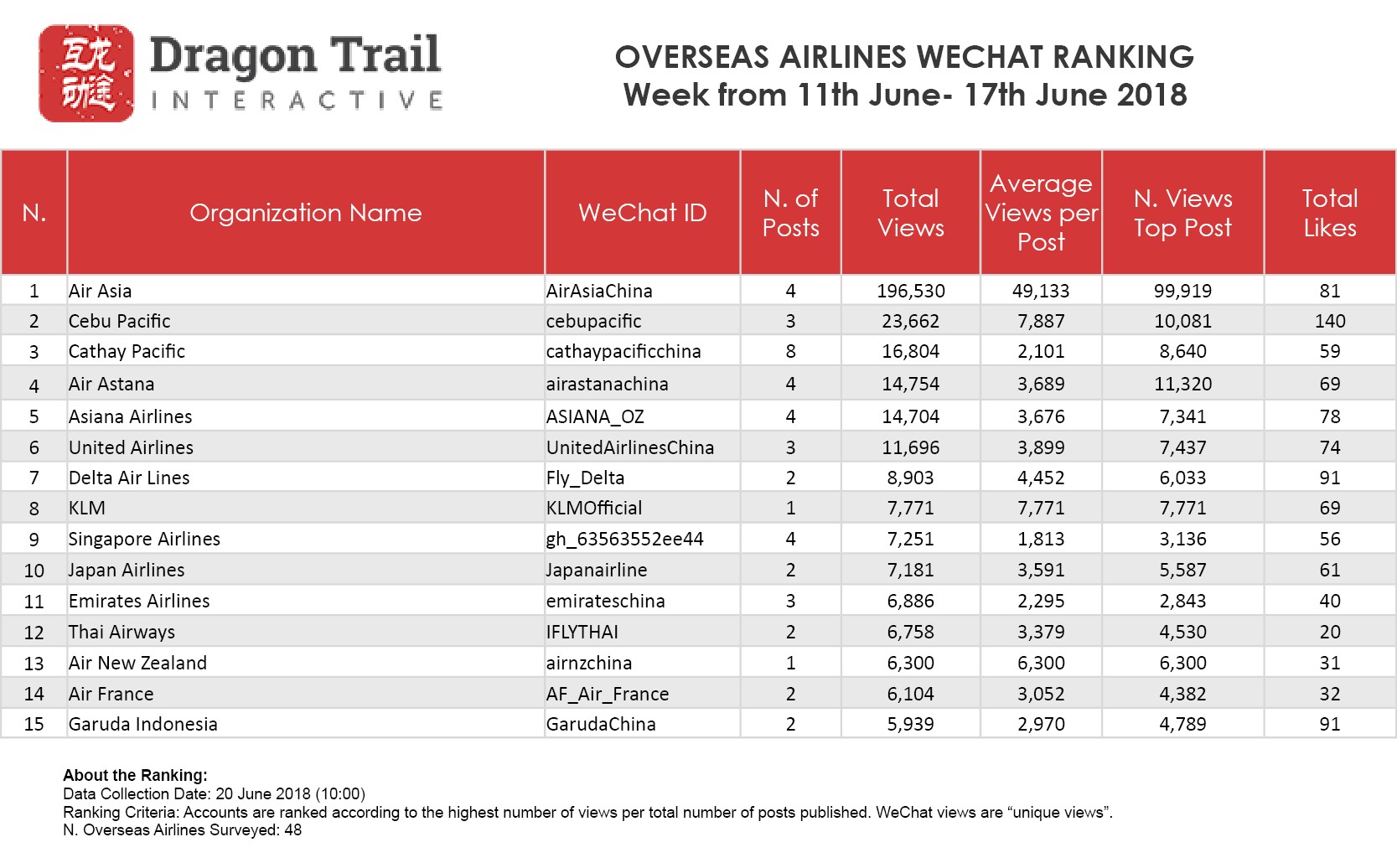Select Air Astana's total views value 14,754
1397x868 pixels.
911,384
